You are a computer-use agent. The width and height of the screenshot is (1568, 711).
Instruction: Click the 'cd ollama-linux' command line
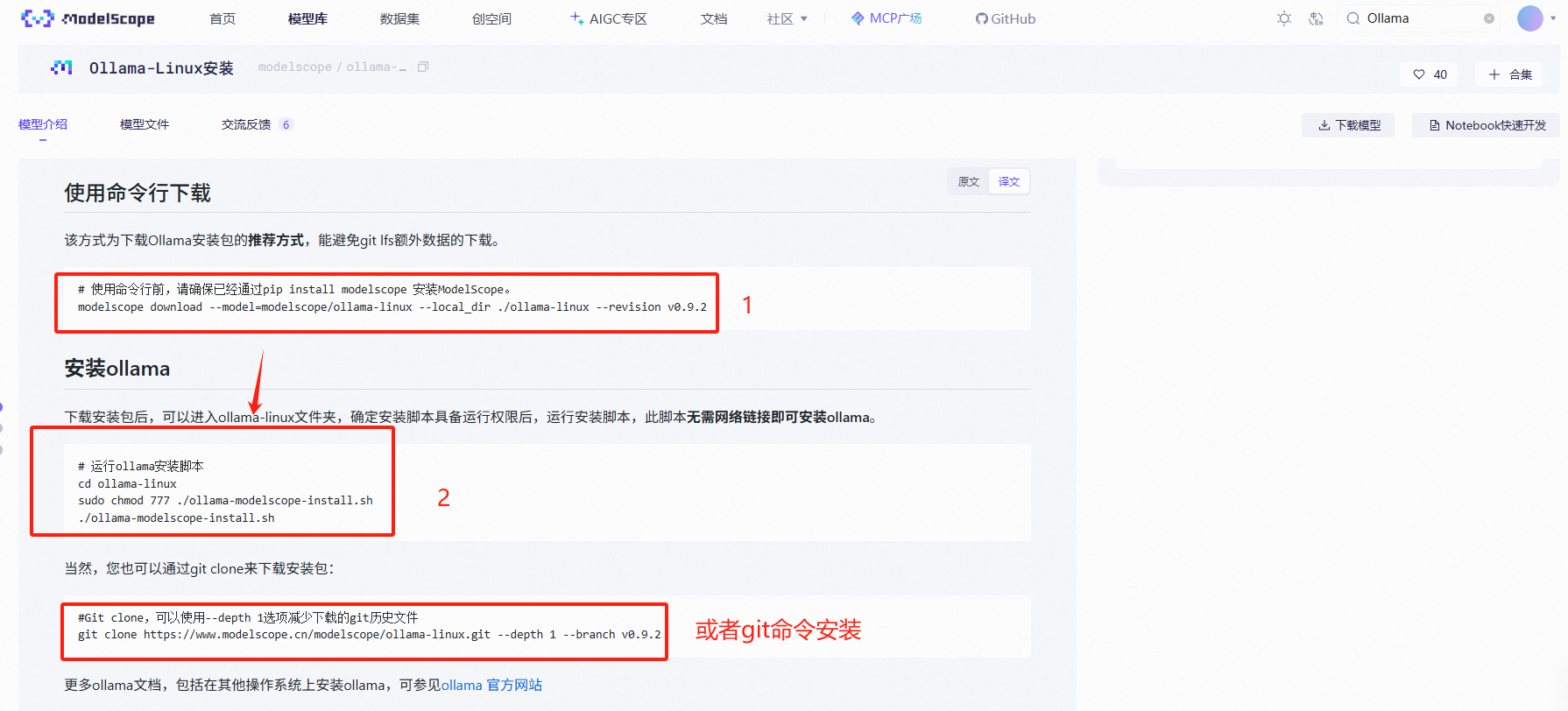click(127, 483)
